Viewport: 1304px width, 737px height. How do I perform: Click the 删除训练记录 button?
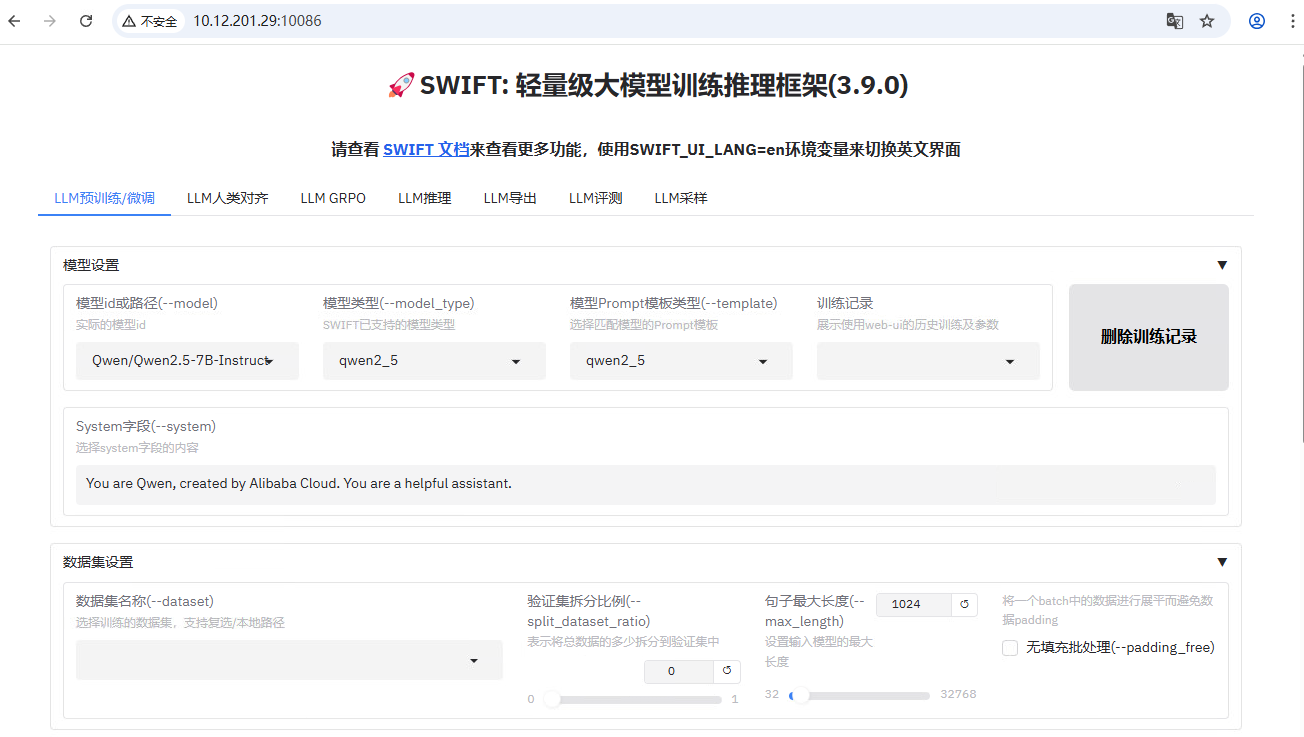(1148, 337)
